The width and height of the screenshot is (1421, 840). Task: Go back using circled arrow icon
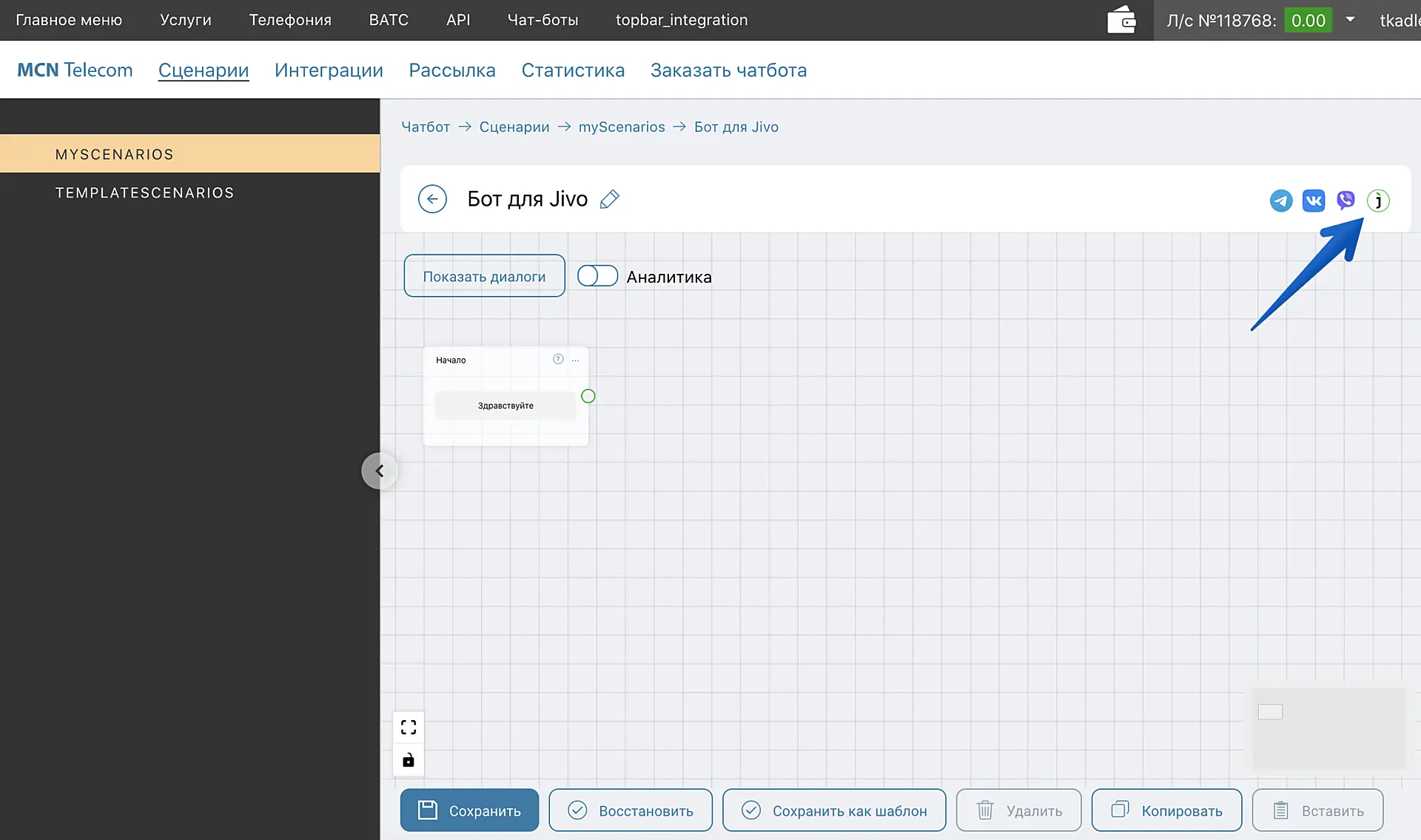tap(432, 199)
